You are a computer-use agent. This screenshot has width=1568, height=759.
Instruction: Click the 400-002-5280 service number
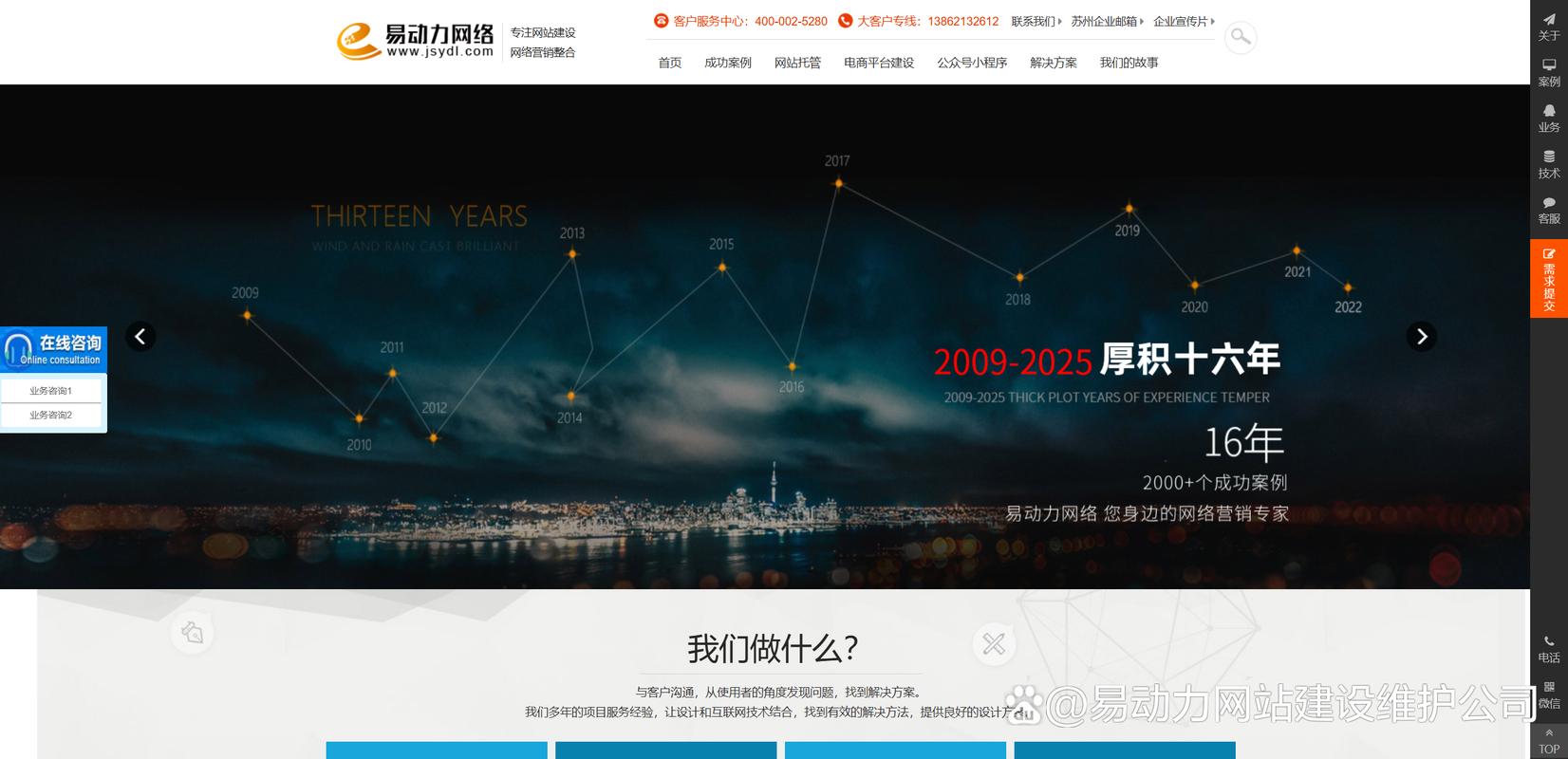(791, 21)
